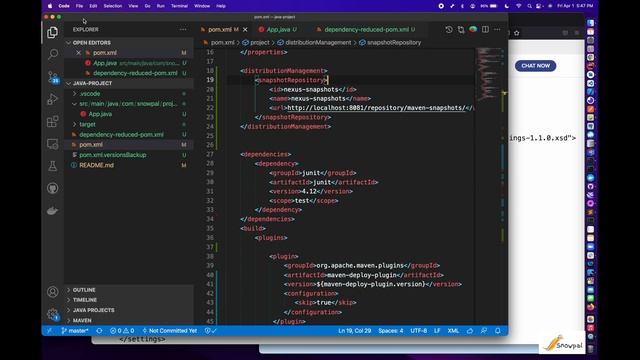Click the CHAT NOW button in browser
This screenshot has height=360, width=640.
[x=535, y=66]
